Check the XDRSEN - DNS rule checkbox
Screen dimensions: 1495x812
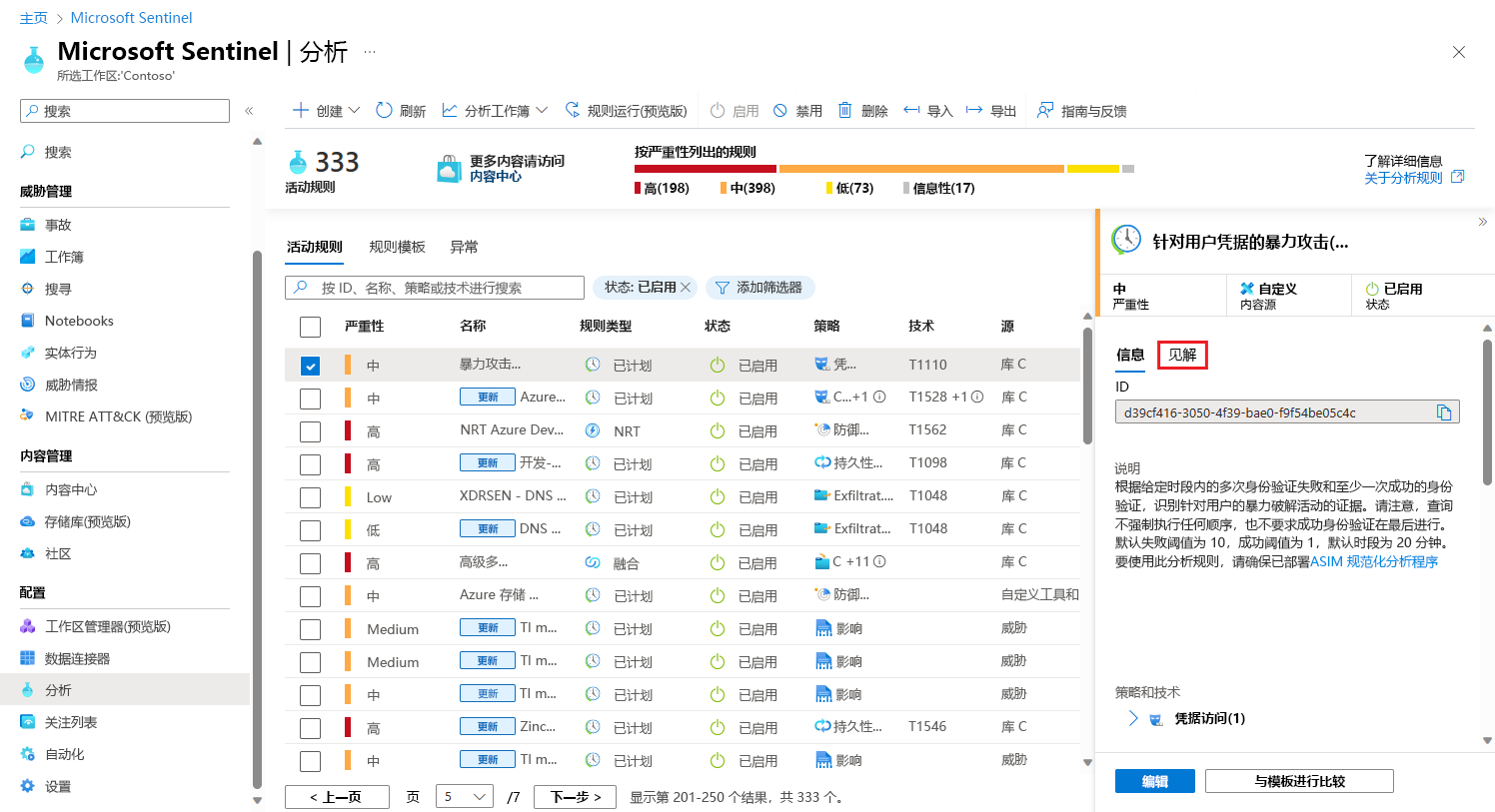click(x=311, y=497)
